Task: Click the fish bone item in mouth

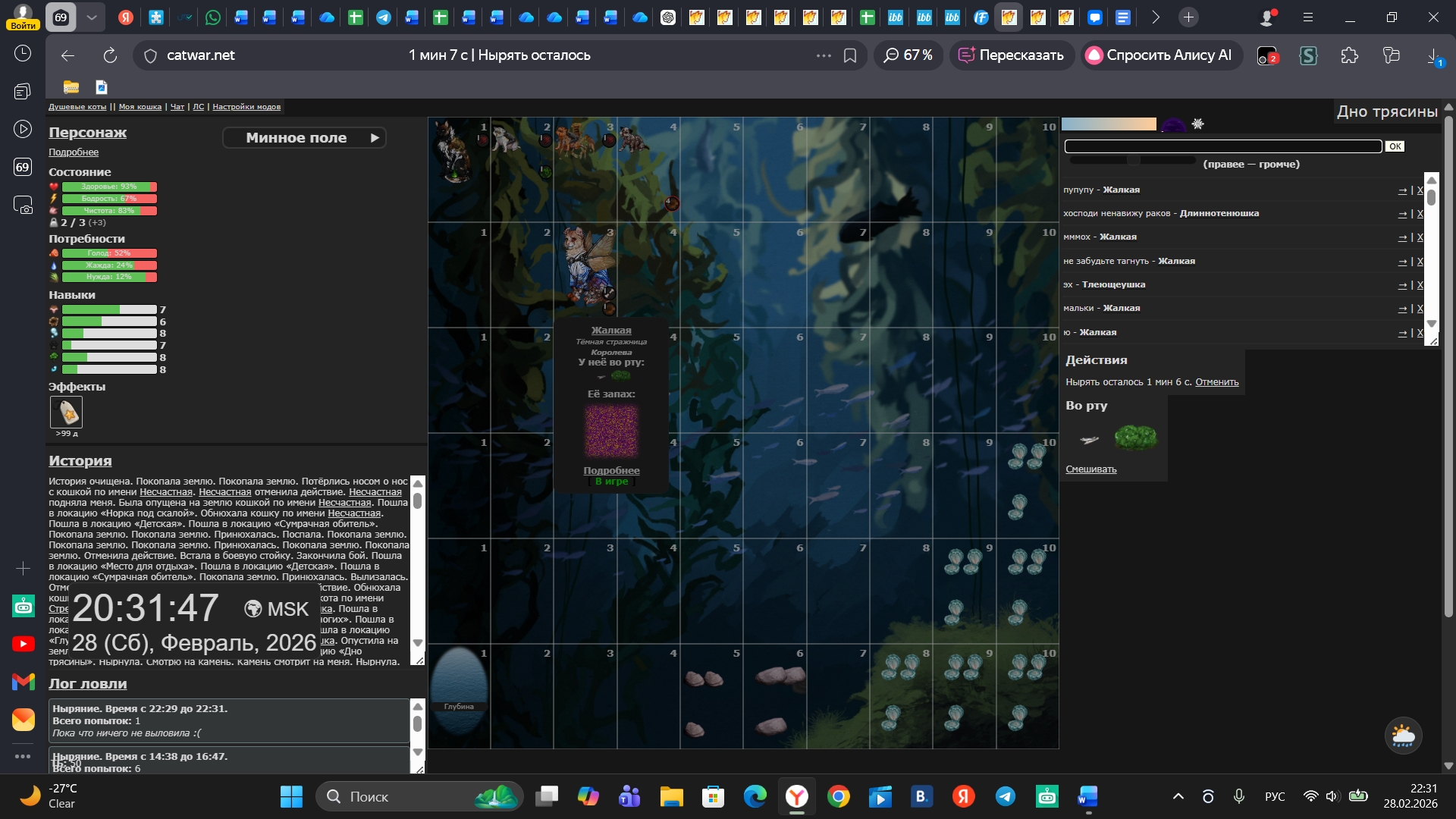Action: (1089, 440)
